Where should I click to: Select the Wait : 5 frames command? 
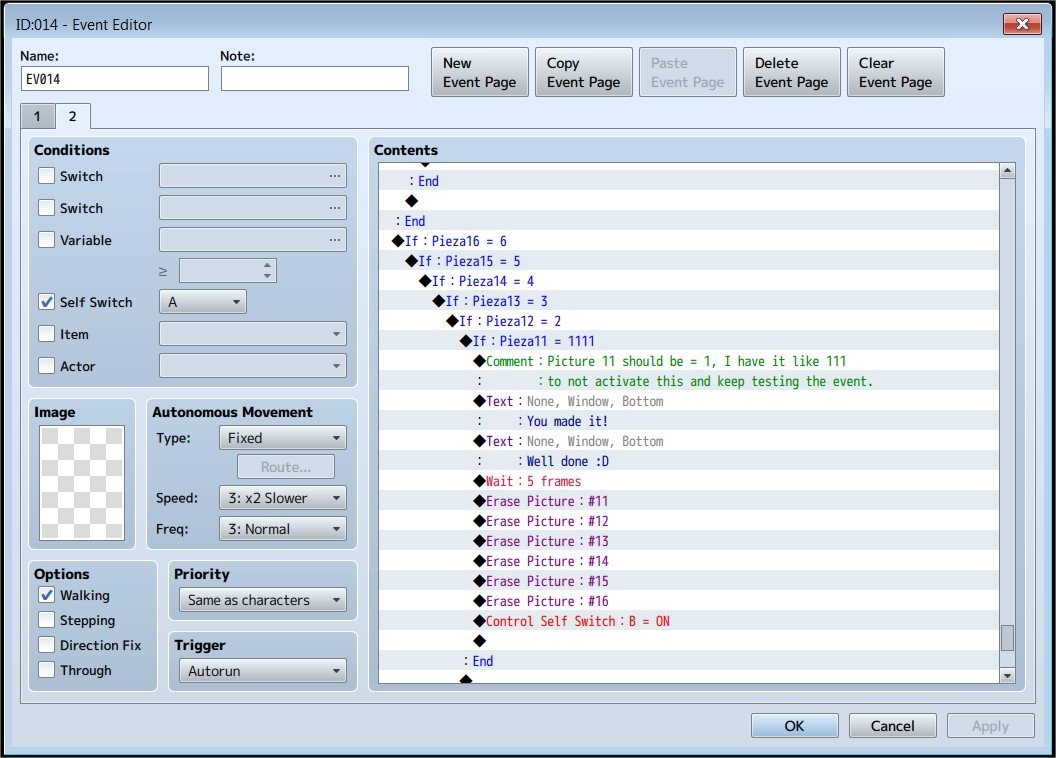point(688,481)
